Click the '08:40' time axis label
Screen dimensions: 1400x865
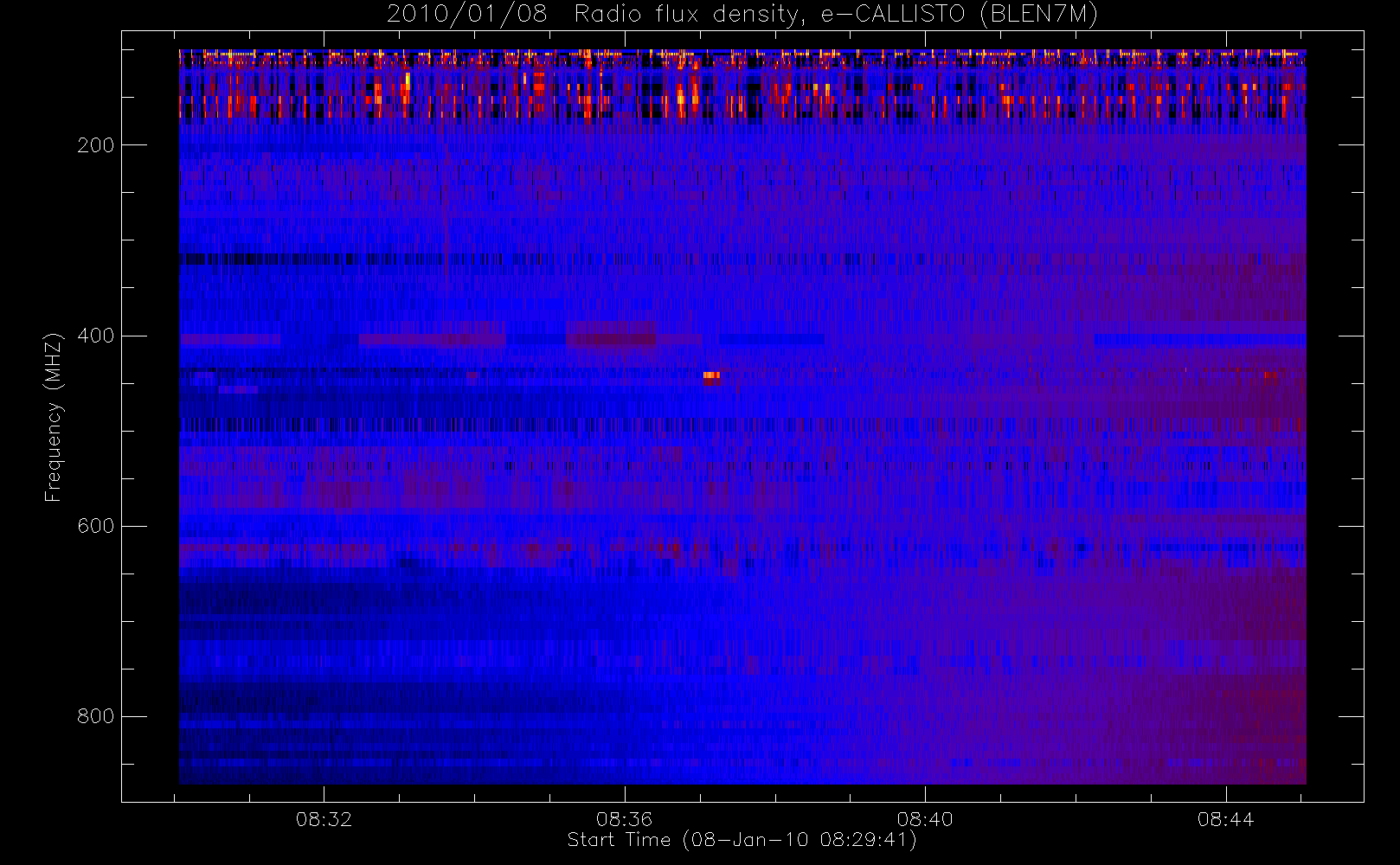[x=925, y=819]
